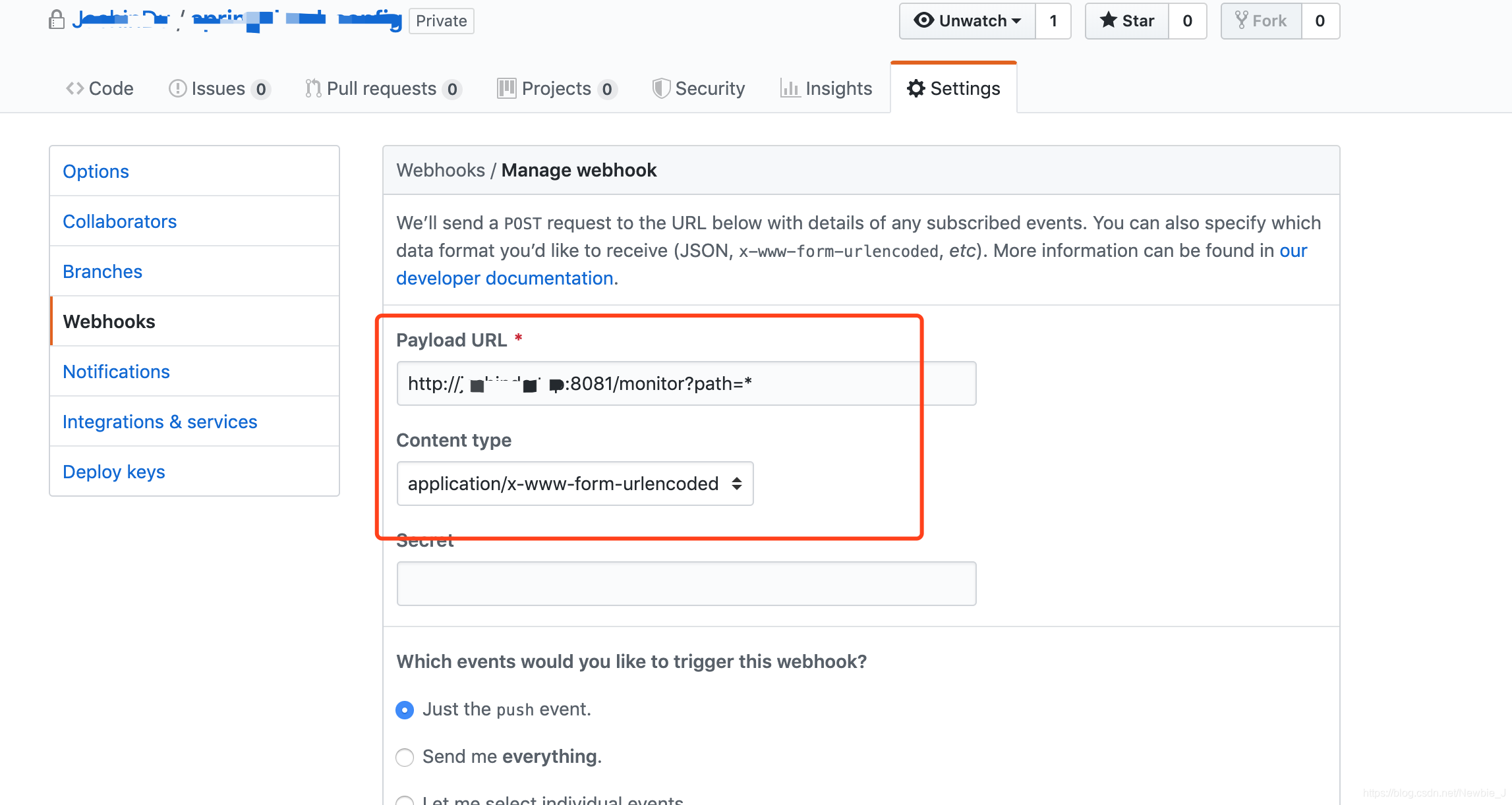Image resolution: width=1512 pixels, height=805 pixels.
Task: Click the Pull requests branch icon
Action: click(313, 88)
